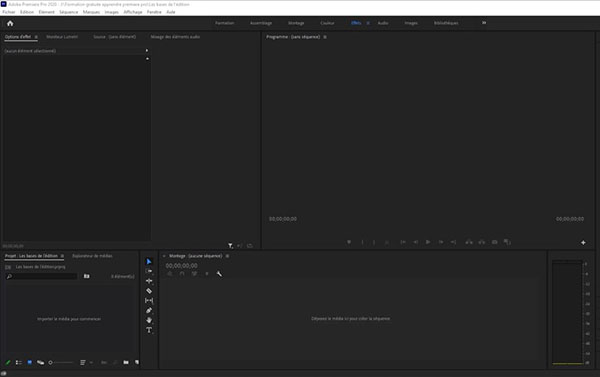This screenshot has height=377, width=600.
Task: Open Effets workspace menu
Action: (x=368, y=23)
